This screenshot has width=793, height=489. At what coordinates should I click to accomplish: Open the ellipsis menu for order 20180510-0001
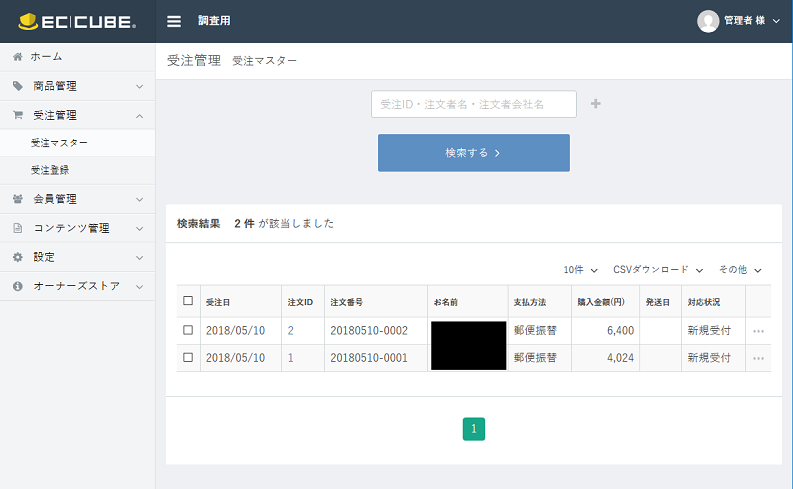pyautogui.click(x=758, y=359)
